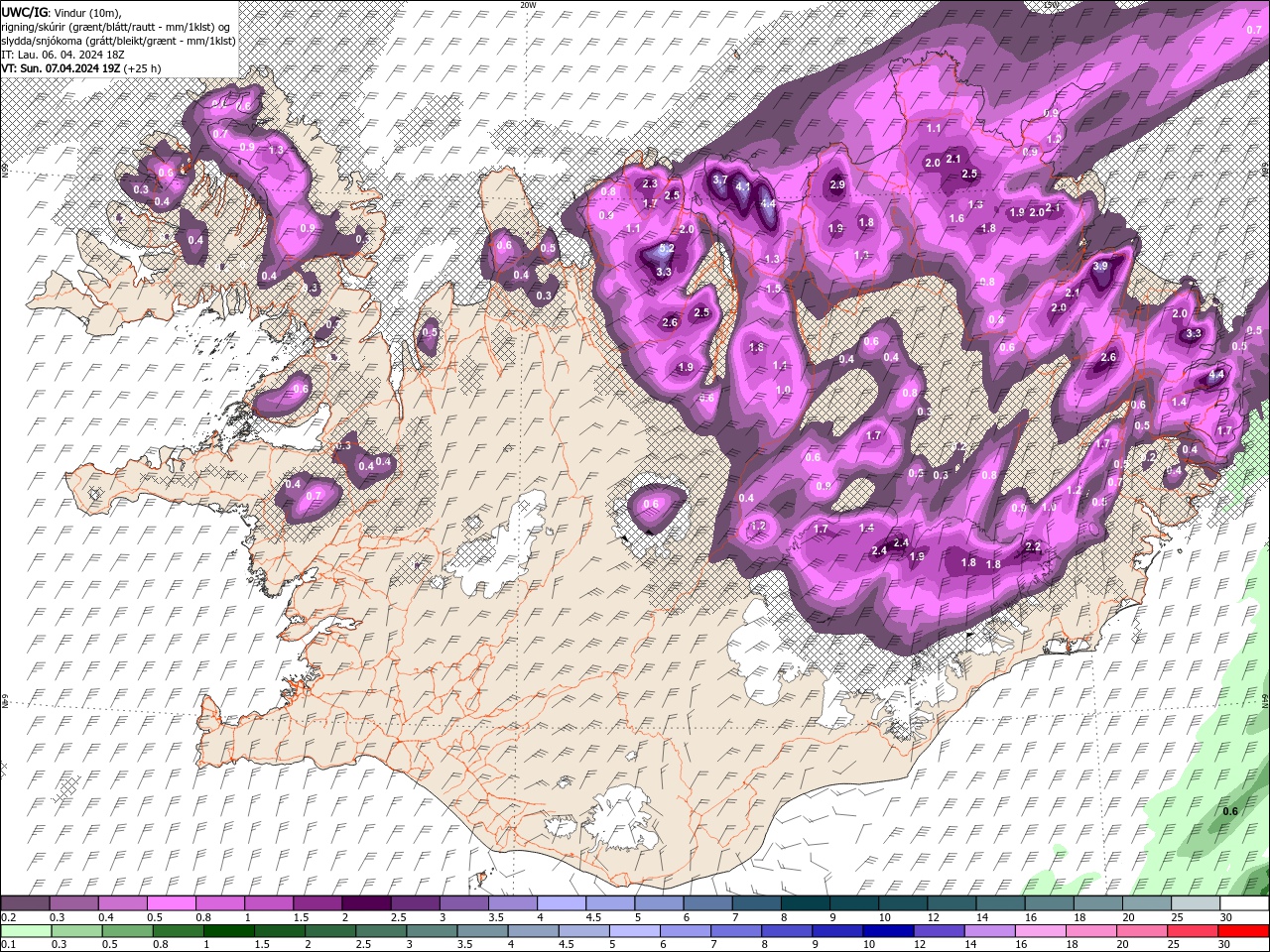Click the 'VT: Sun. 07.04.2024 19Z' line
1270x952 pixels.
[81, 68]
